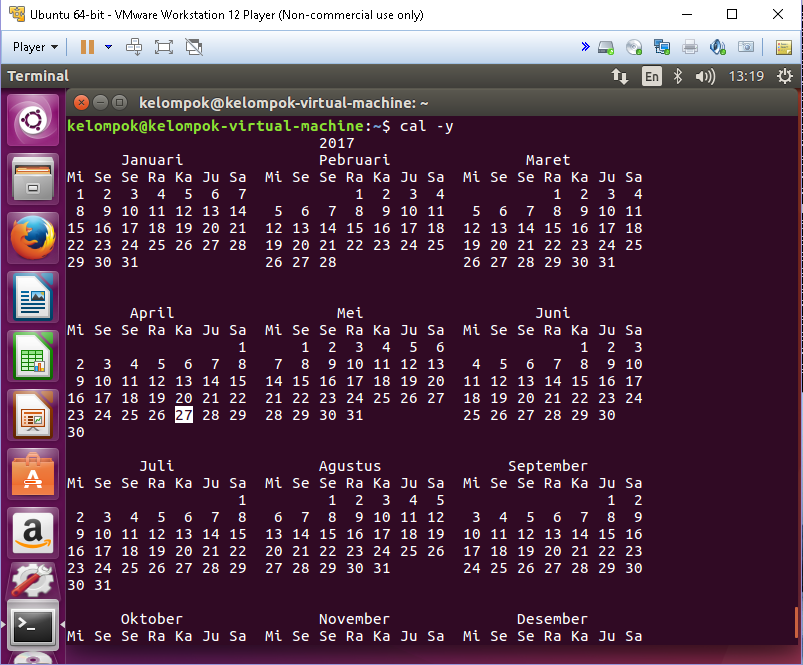
Task: Click the 2017 year heading
Action: (336, 143)
